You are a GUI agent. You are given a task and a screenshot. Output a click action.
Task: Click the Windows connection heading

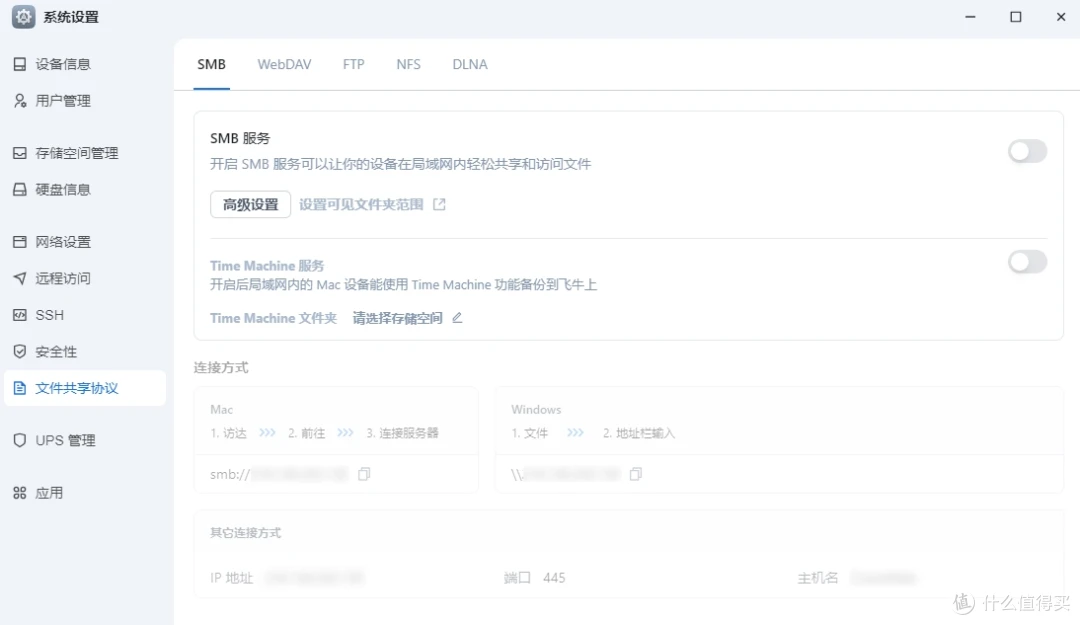pyautogui.click(x=536, y=409)
